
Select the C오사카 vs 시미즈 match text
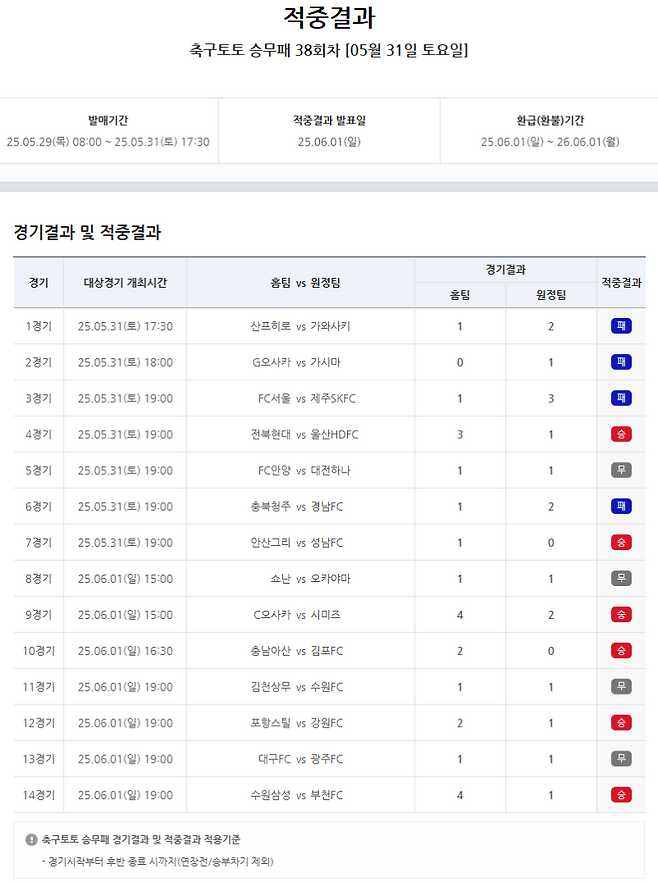tap(297, 615)
